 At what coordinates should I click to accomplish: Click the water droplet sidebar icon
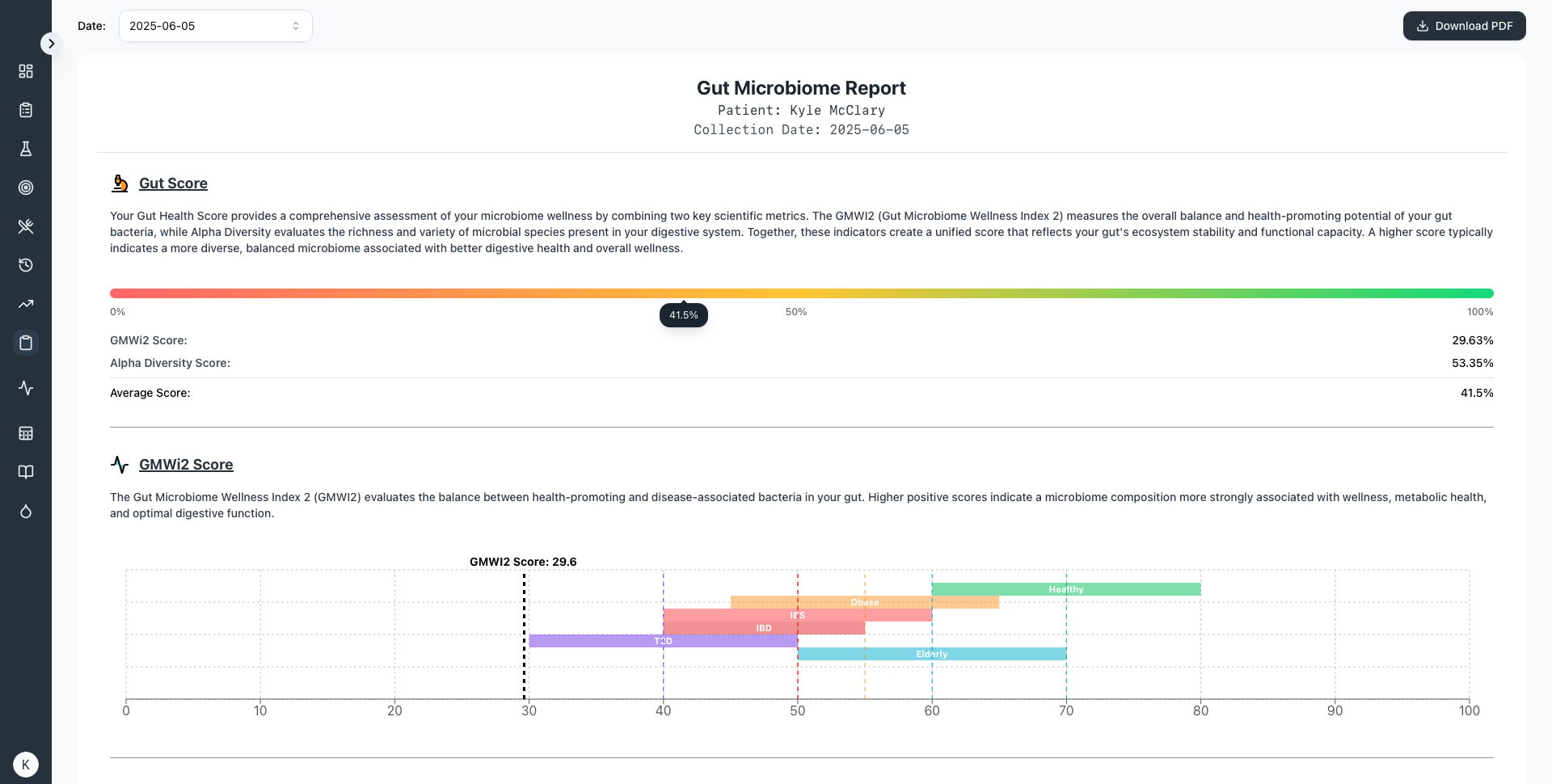[26, 511]
